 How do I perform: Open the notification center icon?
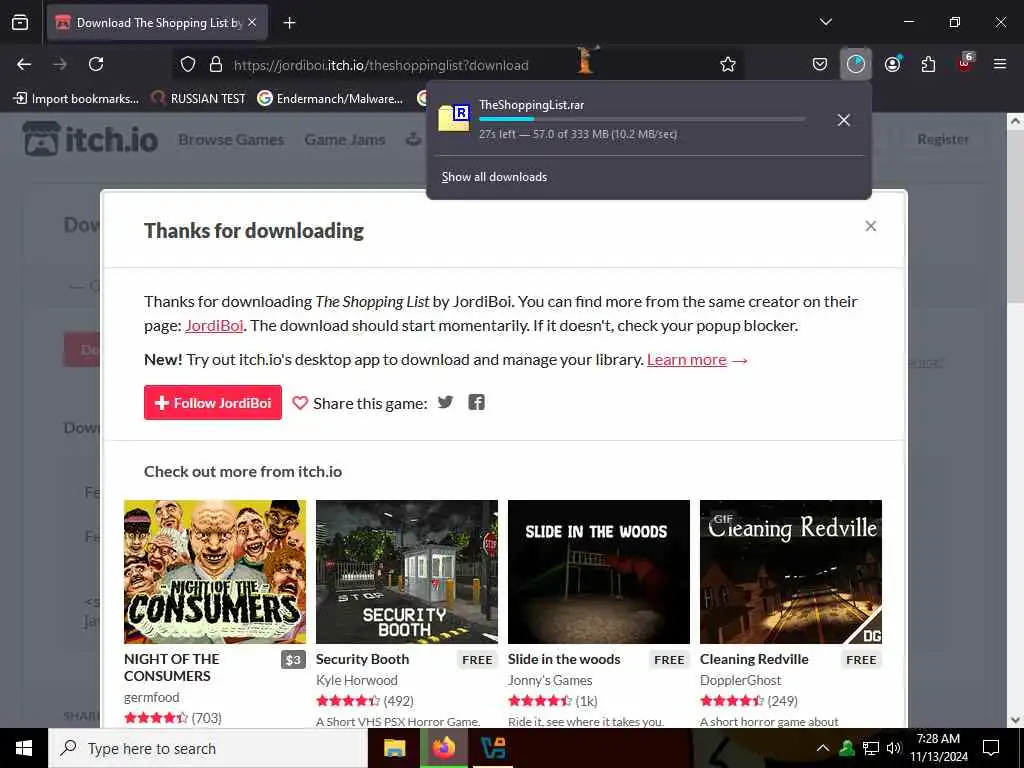coord(991,748)
